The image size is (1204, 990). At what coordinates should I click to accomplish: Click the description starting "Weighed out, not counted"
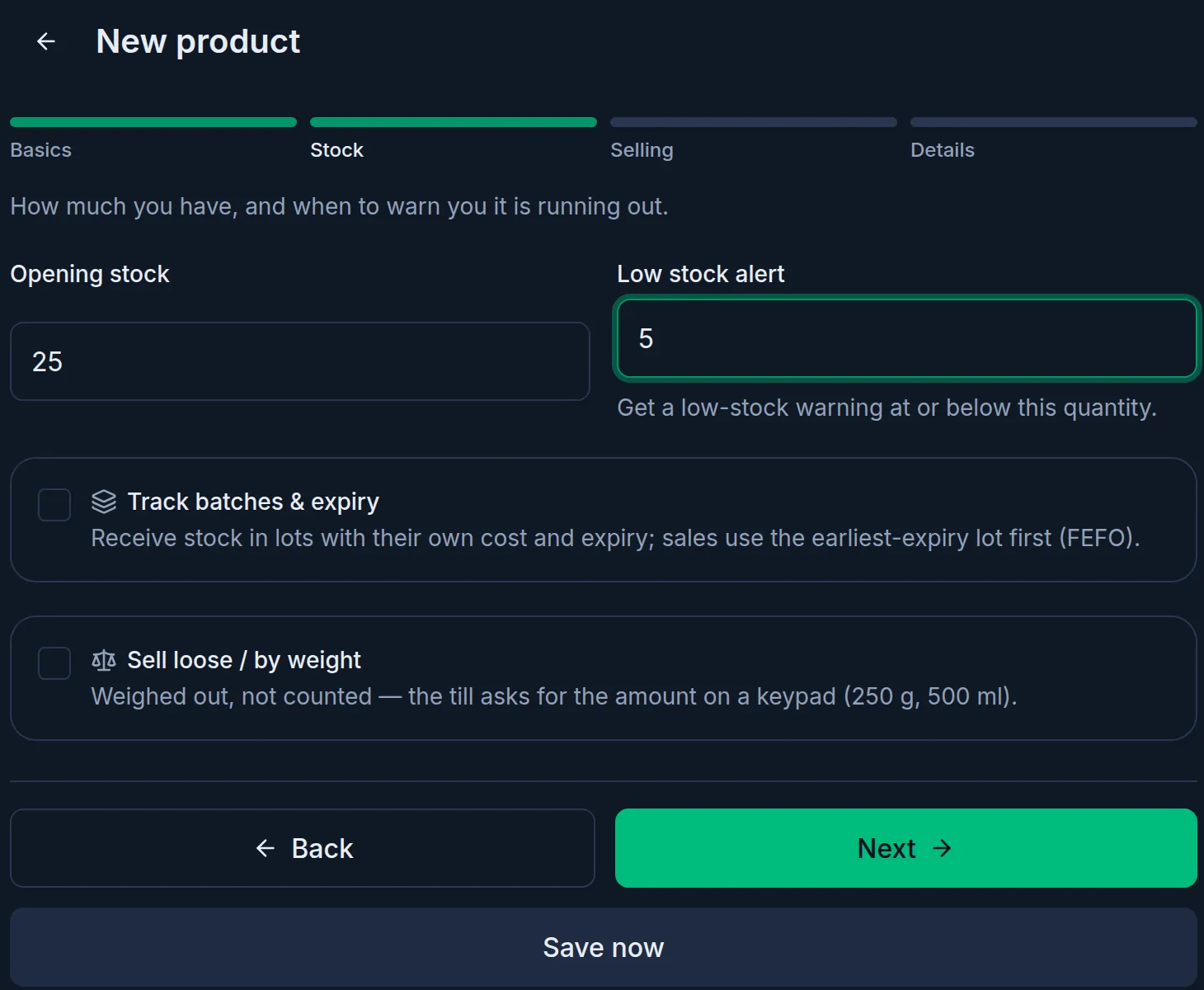(x=554, y=696)
